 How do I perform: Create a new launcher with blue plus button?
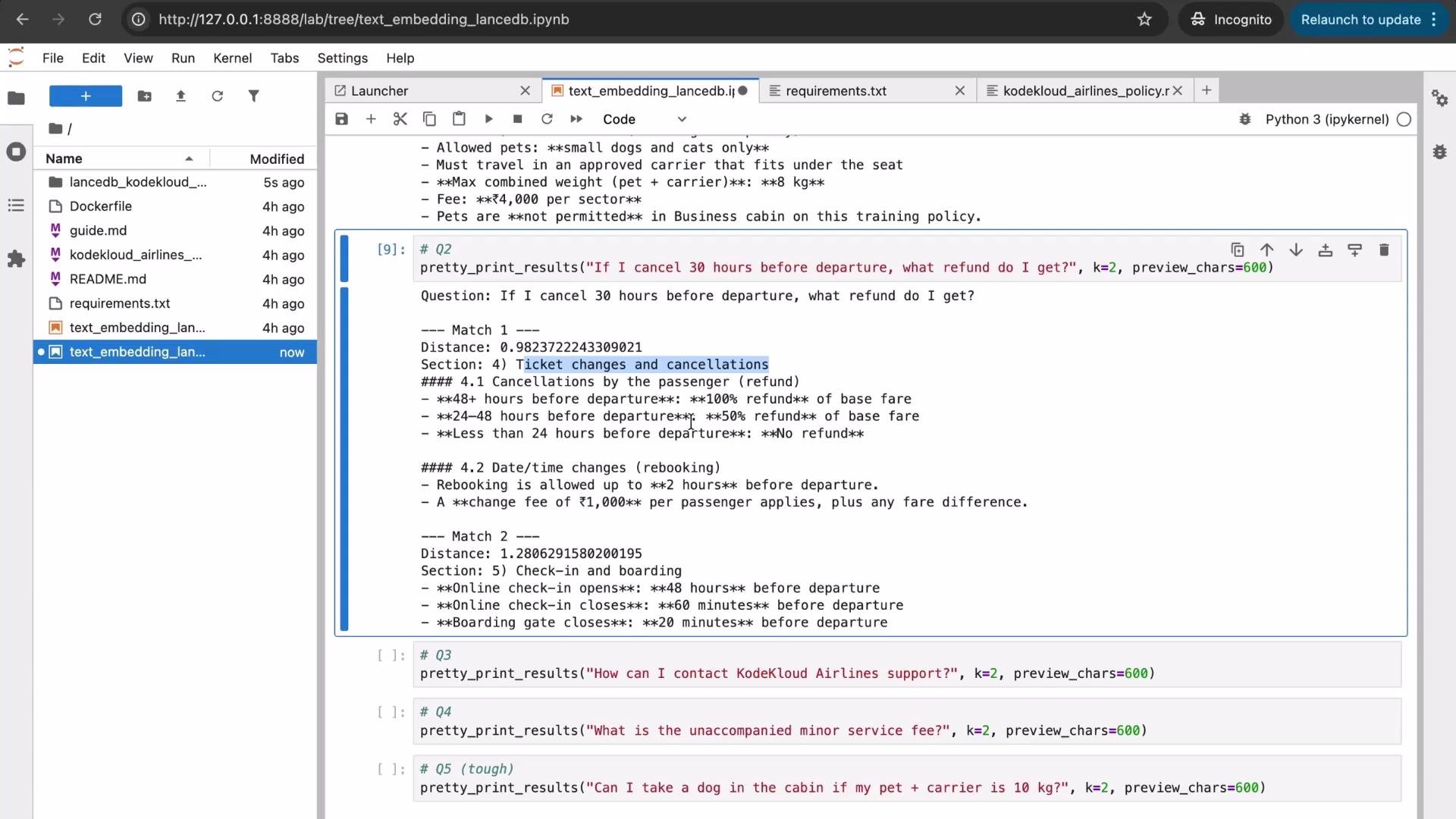point(86,96)
